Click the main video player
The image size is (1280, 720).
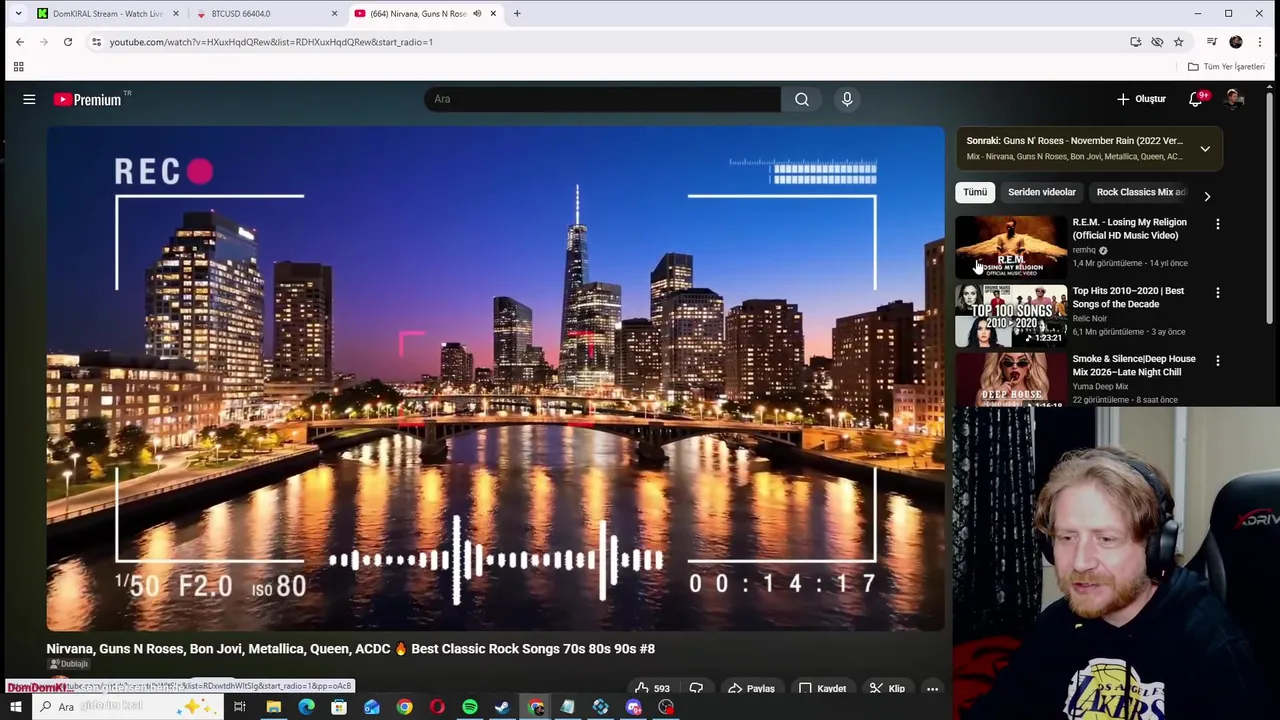[x=495, y=378]
